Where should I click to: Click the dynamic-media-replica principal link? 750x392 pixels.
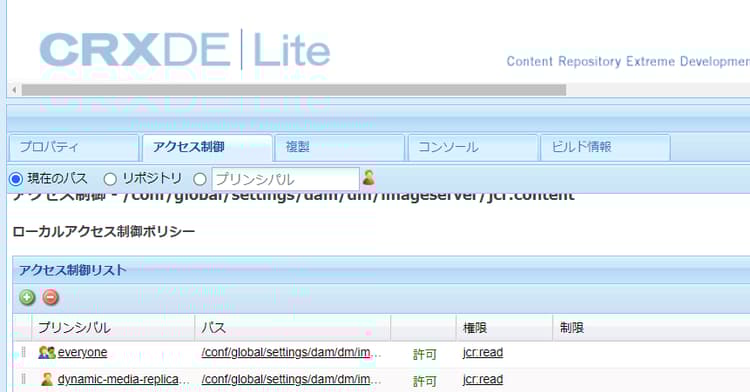(x=123, y=379)
